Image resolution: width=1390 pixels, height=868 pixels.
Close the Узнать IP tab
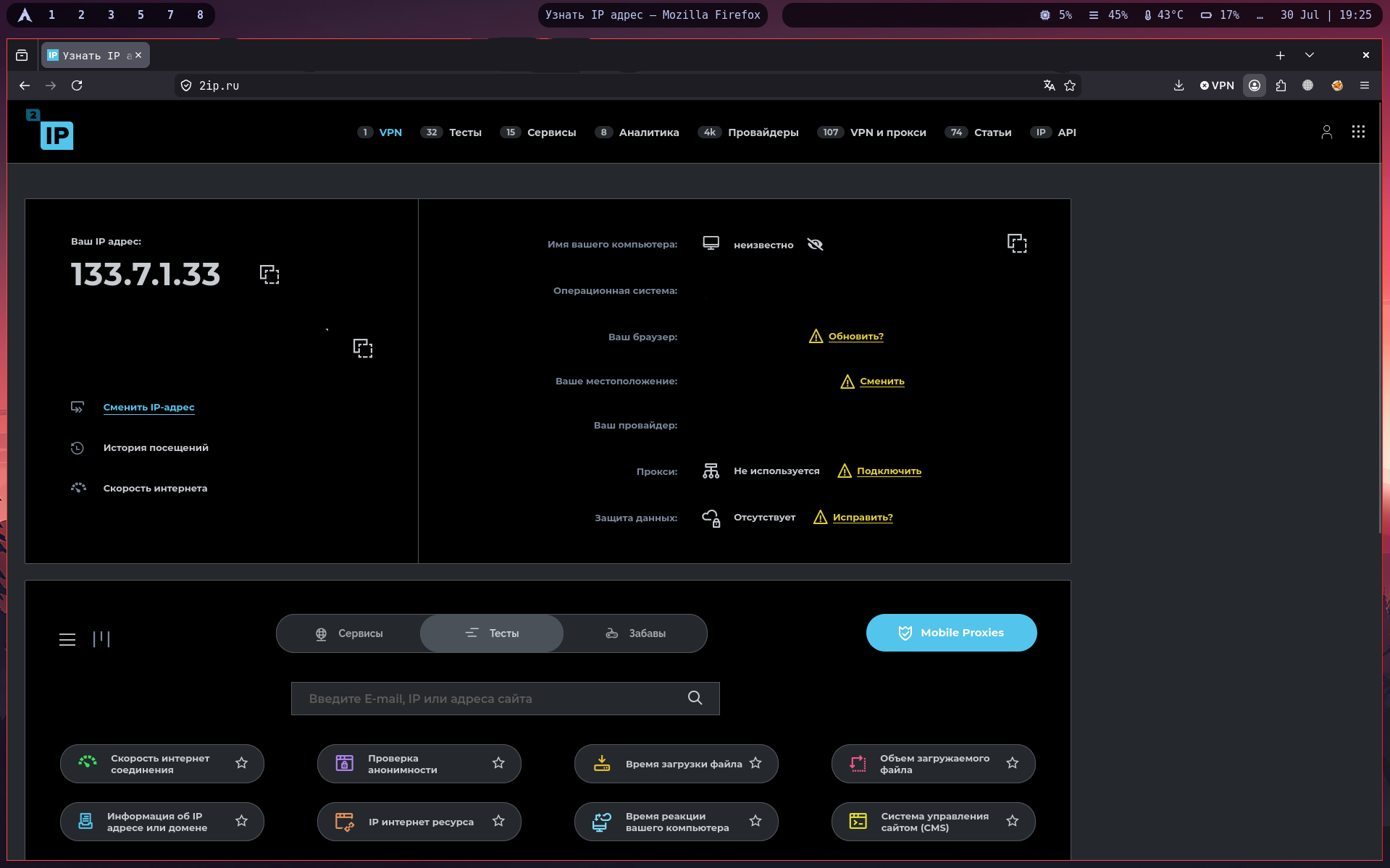(x=138, y=55)
